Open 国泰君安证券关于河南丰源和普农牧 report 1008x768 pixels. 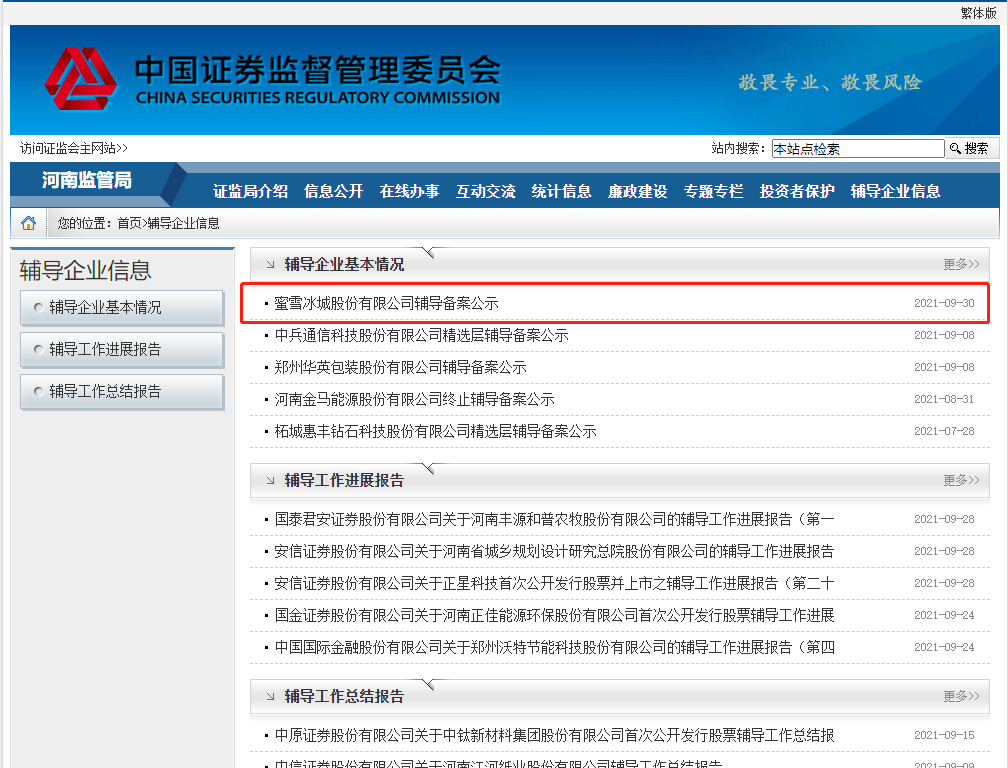tap(554, 519)
